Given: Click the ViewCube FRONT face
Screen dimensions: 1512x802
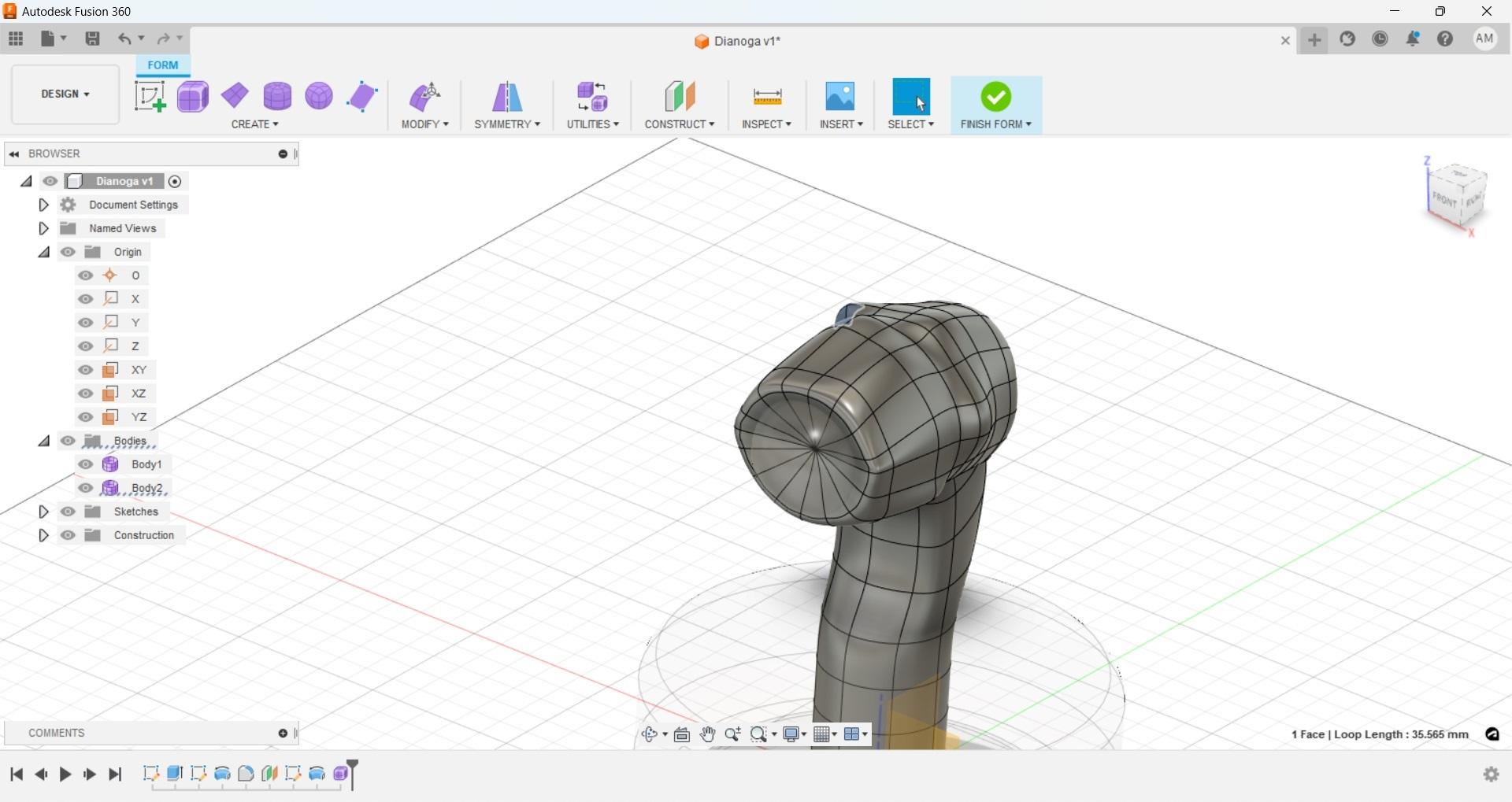Looking at the screenshot, I should tap(1445, 199).
